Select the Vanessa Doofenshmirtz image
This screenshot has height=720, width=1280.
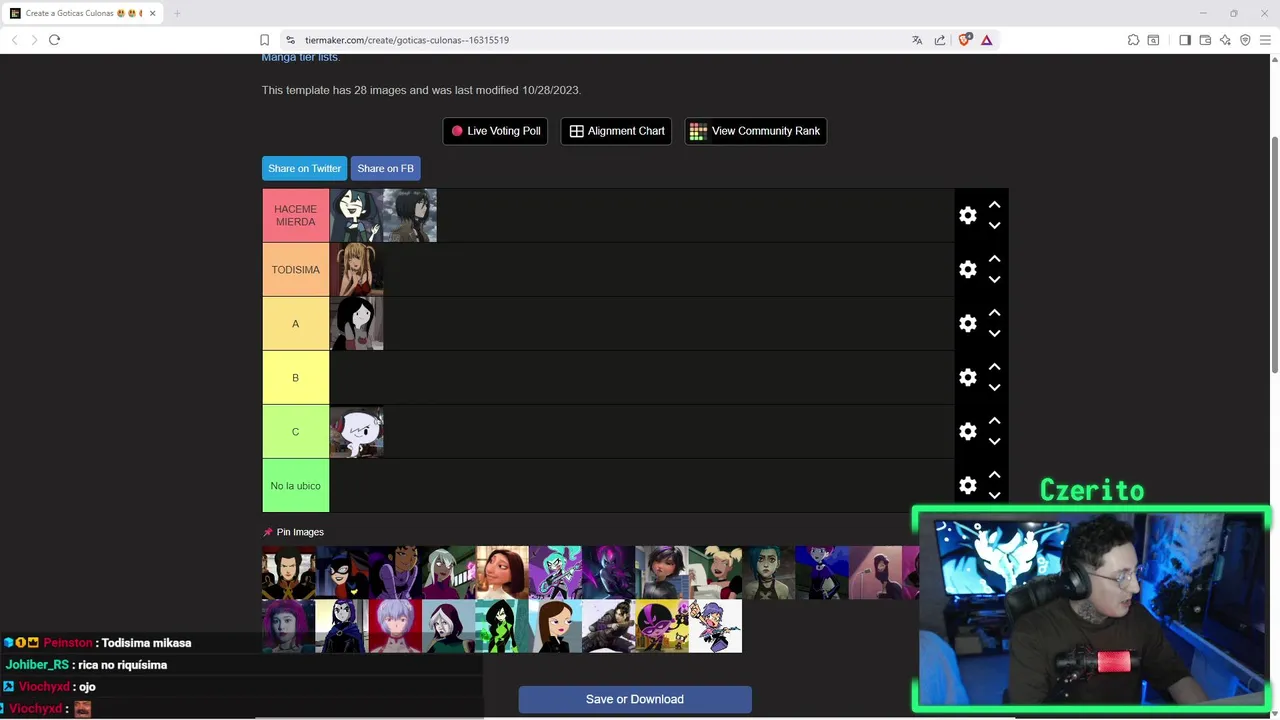[x=555, y=626]
